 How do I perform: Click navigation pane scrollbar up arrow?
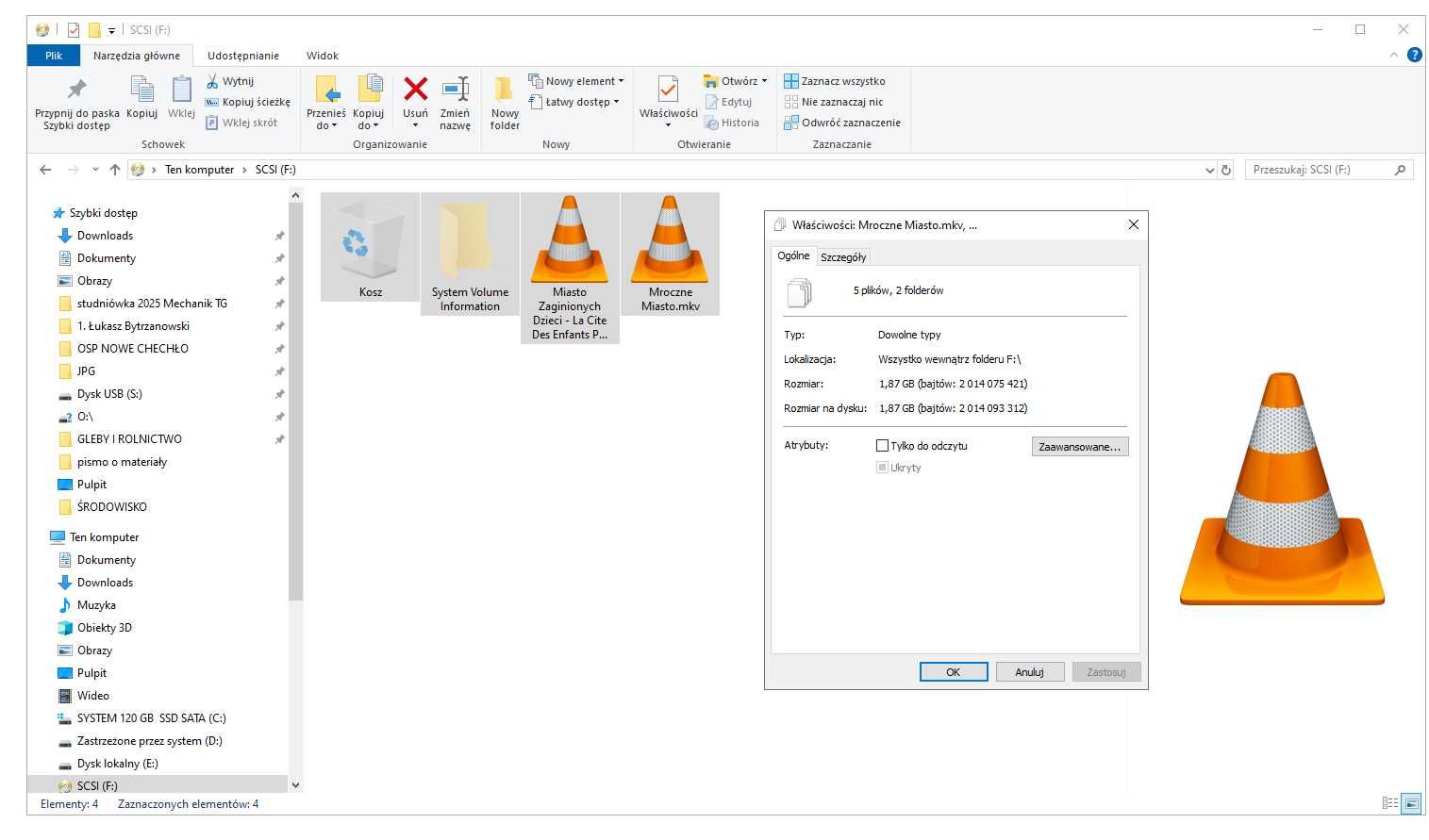tap(295, 195)
